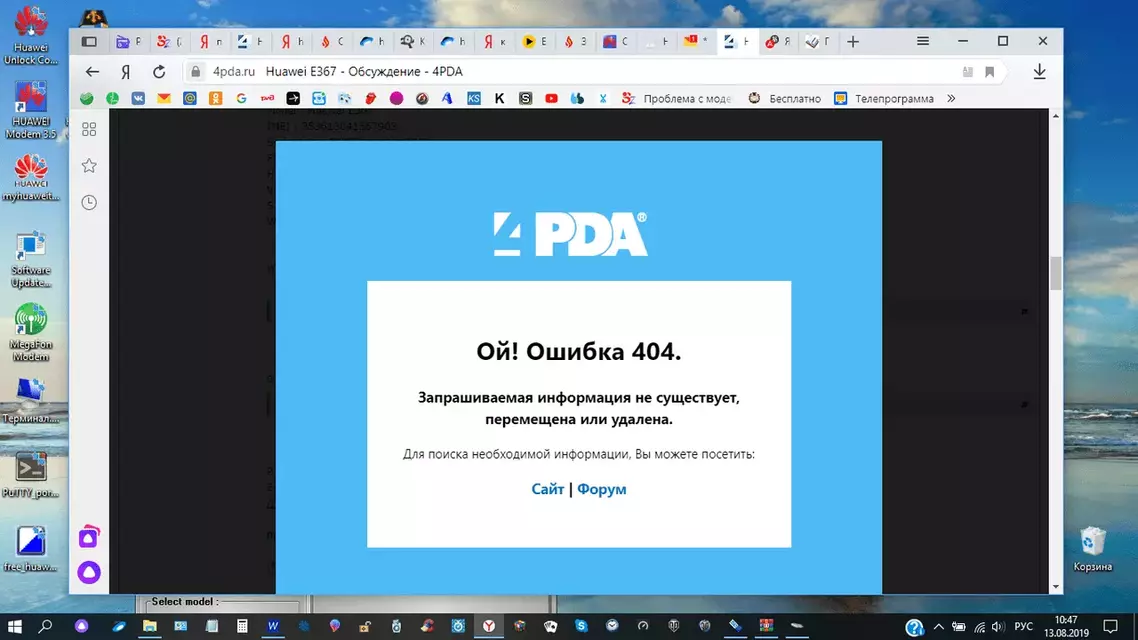The width and height of the screenshot is (1138, 640).
Task: Open the Skype bookmark icon
Action: click(525, 98)
